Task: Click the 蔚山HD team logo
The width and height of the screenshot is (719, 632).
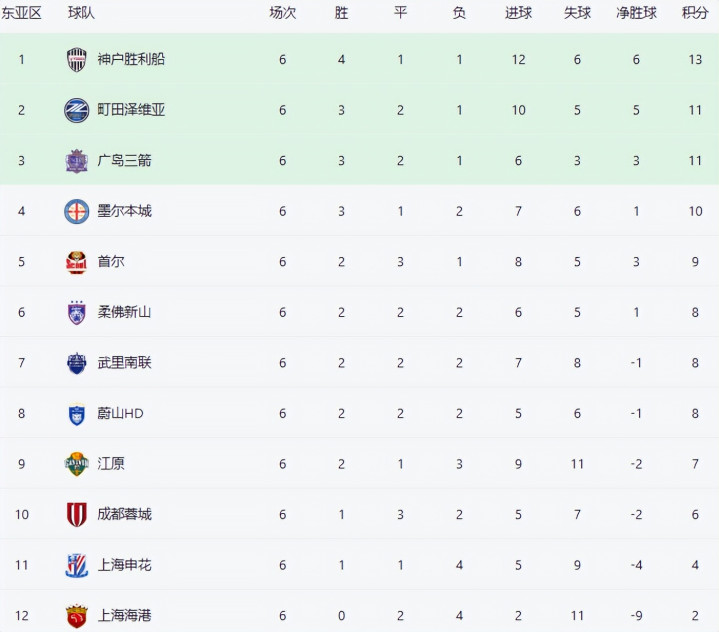Action: (x=77, y=413)
